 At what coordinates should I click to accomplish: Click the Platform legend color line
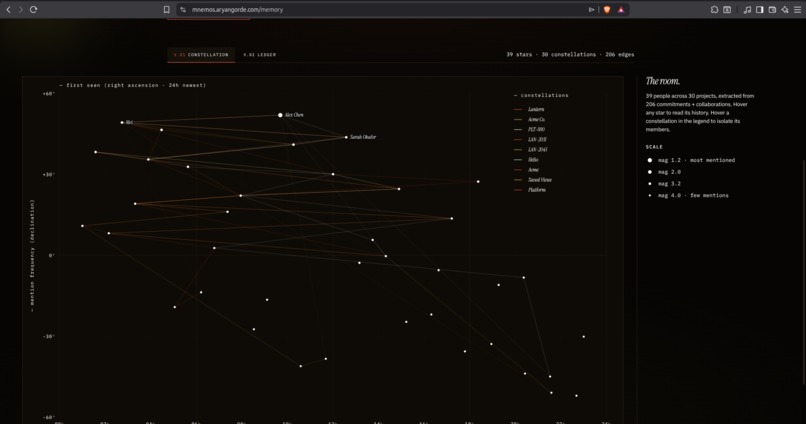point(518,191)
